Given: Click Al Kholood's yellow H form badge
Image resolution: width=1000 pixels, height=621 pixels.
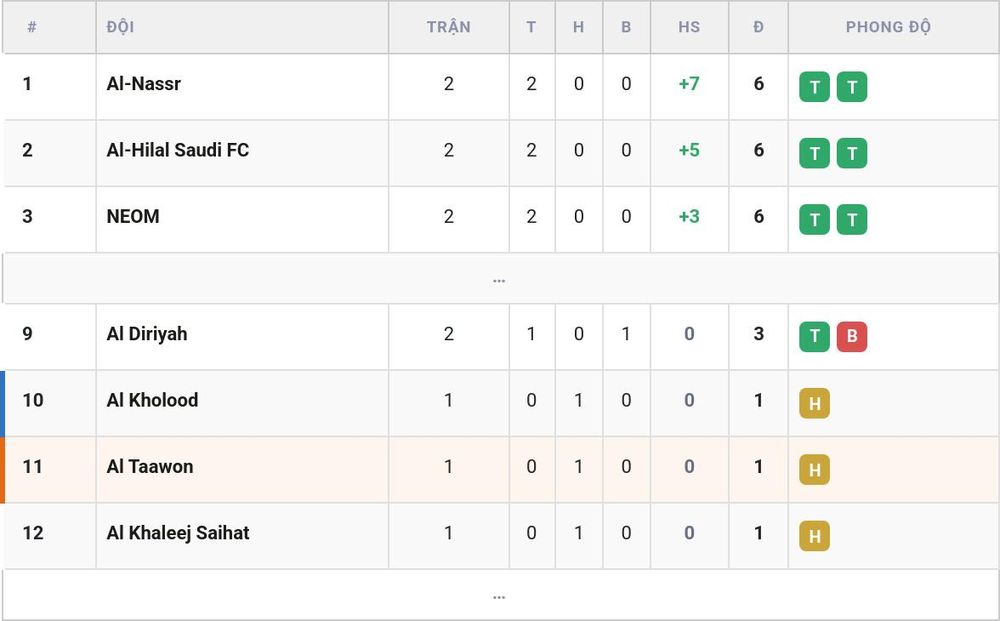Looking at the screenshot, I should tap(814, 403).
